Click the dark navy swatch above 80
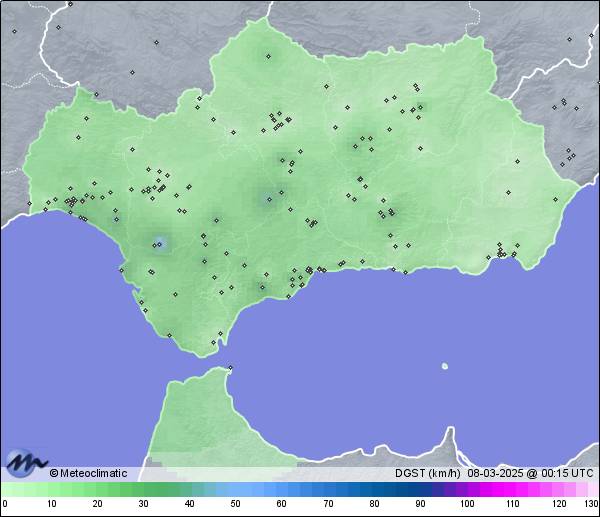Viewport: 600px width, 517px height. click(x=374, y=490)
